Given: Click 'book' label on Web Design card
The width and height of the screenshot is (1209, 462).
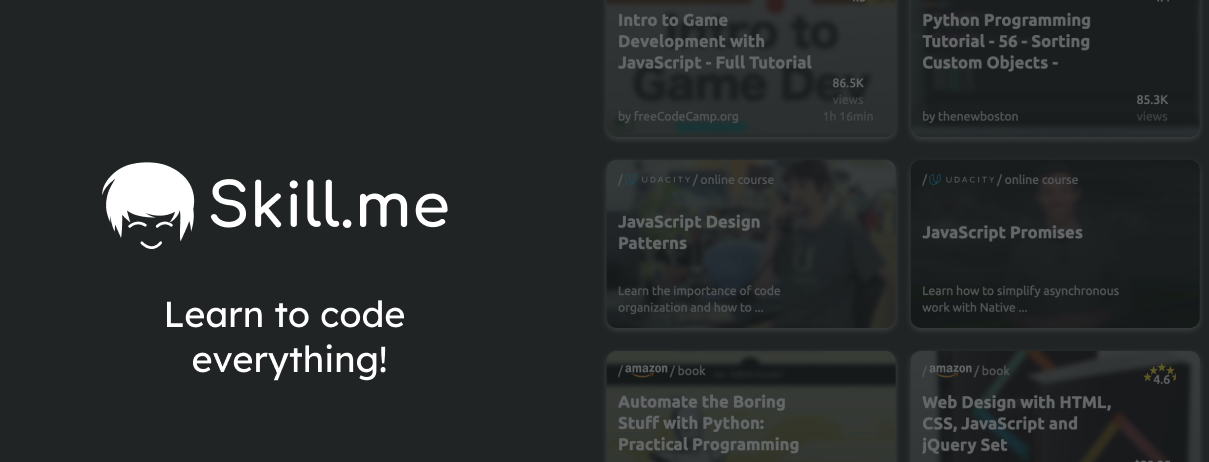Looking at the screenshot, I should pyautogui.click(x=996, y=371).
